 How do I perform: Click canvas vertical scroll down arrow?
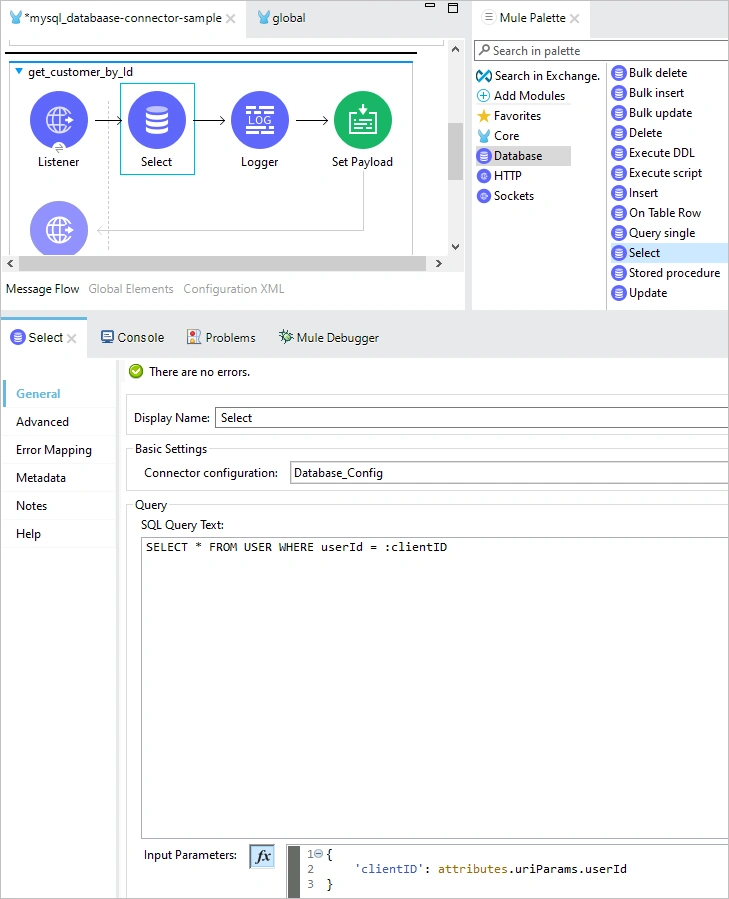click(455, 247)
